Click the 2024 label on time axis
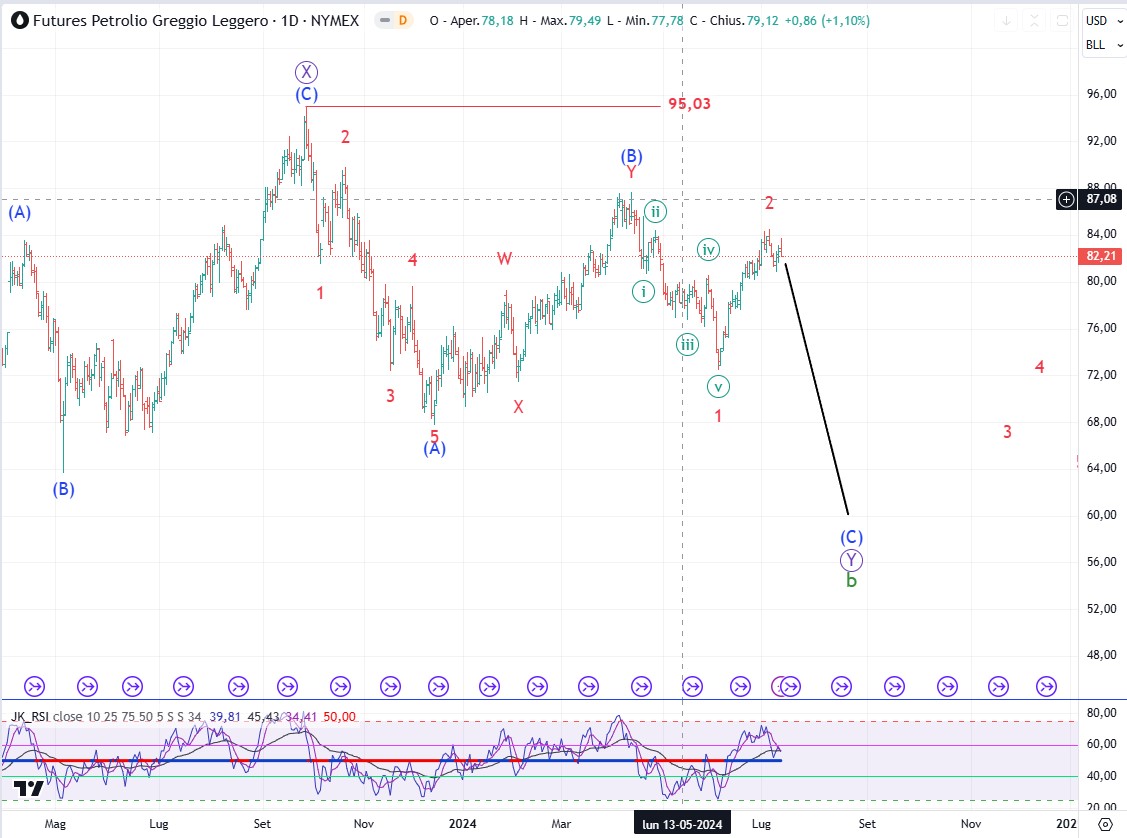Image resolution: width=1127 pixels, height=838 pixels. coord(462,824)
